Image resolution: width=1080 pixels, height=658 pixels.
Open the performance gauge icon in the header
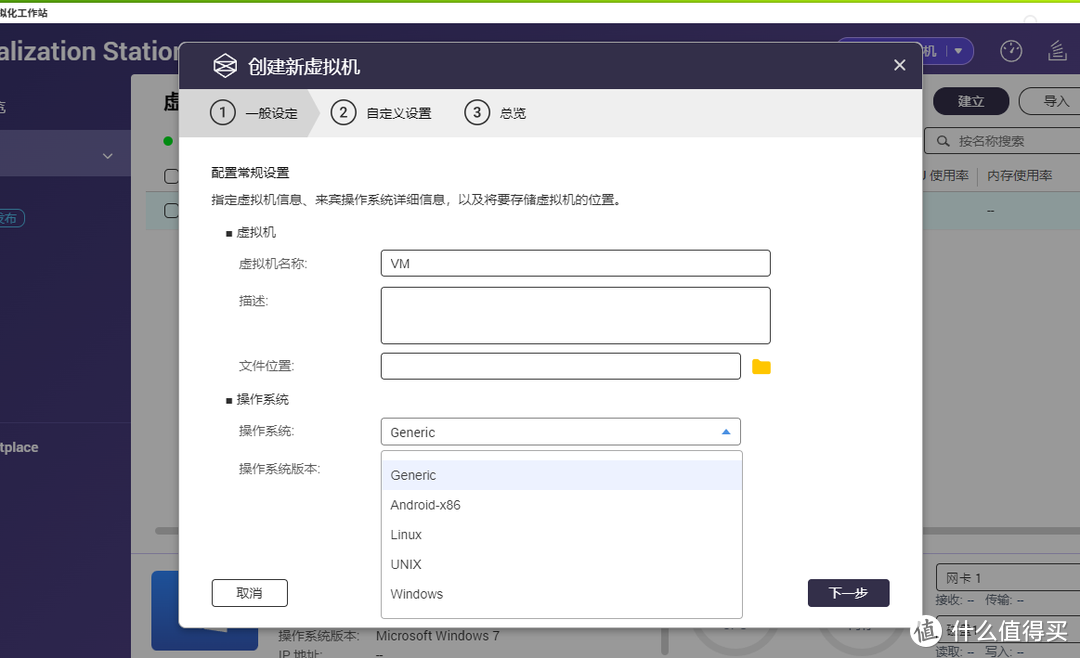pyautogui.click(x=1011, y=50)
